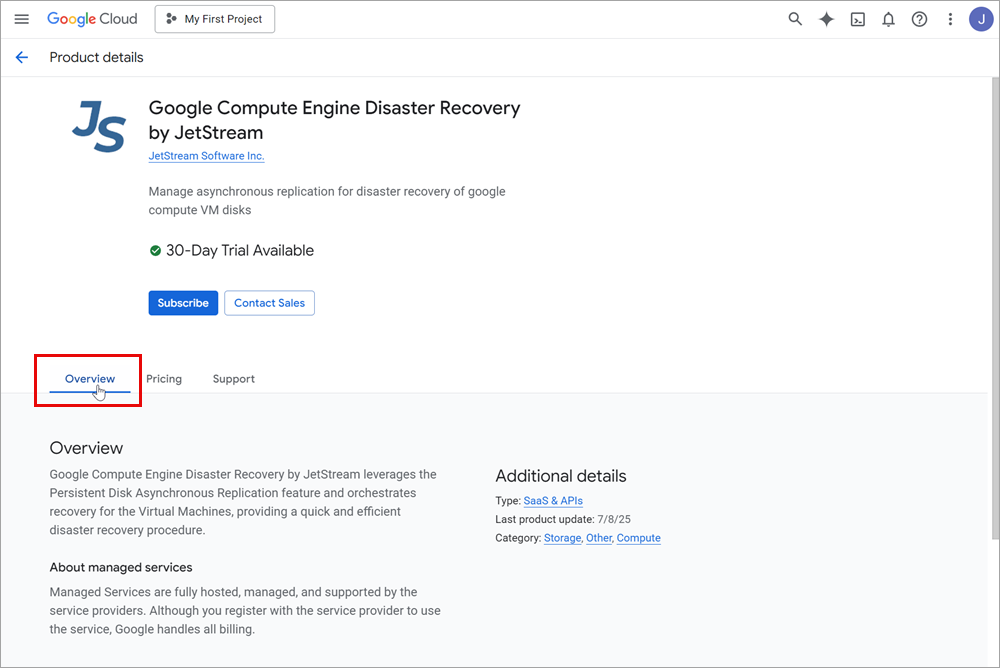The height and width of the screenshot is (668, 1000).
Task: Open the JetStream Software Inc. link
Action: [206, 156]
